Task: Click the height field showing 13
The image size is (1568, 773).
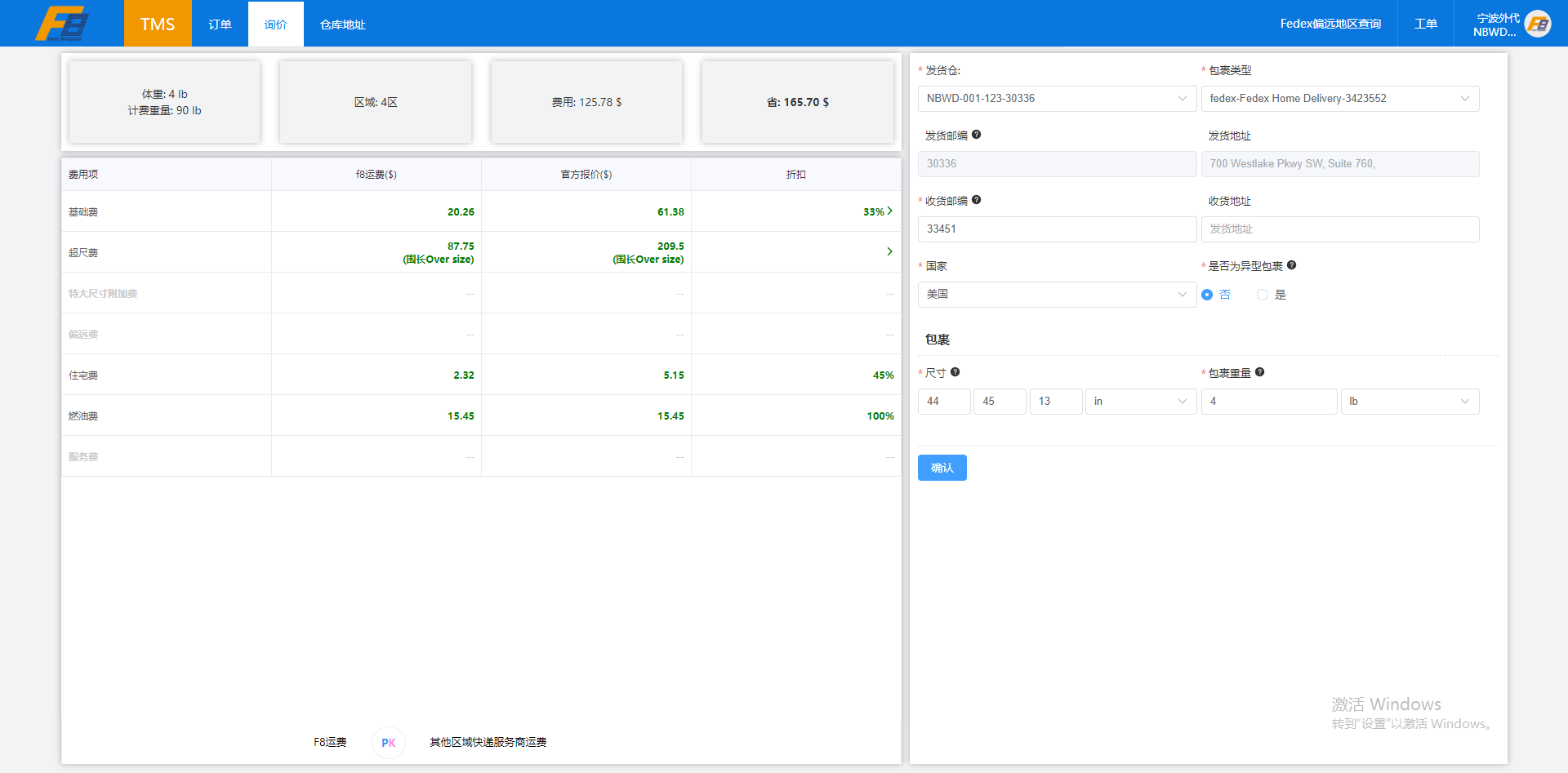Action: pos(1056,402)
